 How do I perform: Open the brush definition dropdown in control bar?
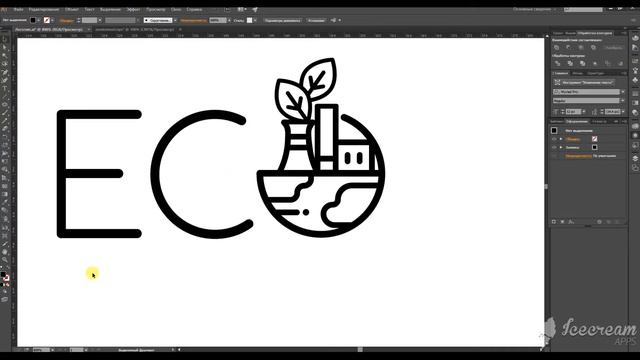175,20
